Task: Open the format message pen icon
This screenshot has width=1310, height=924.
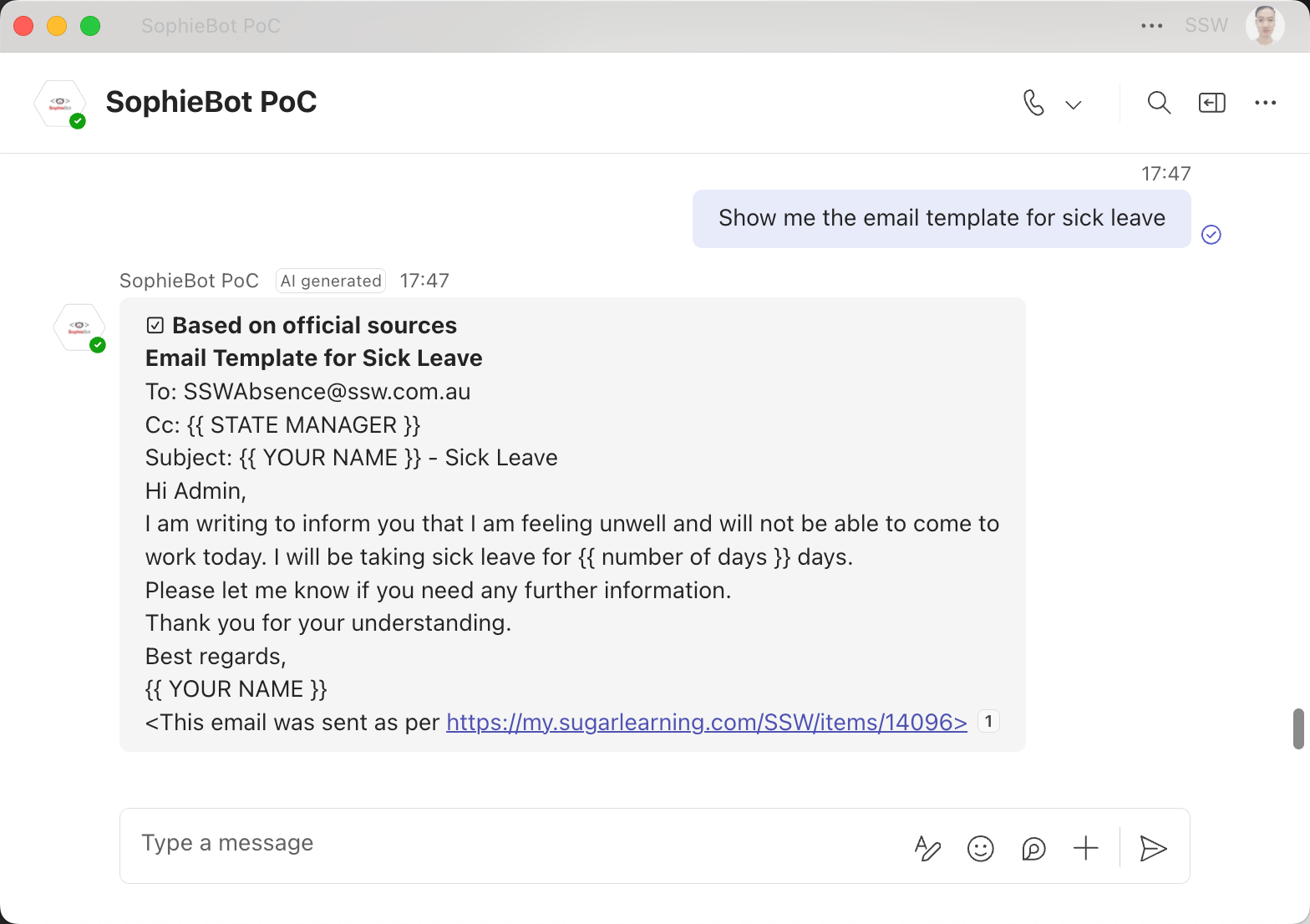Action: point(927,848)
